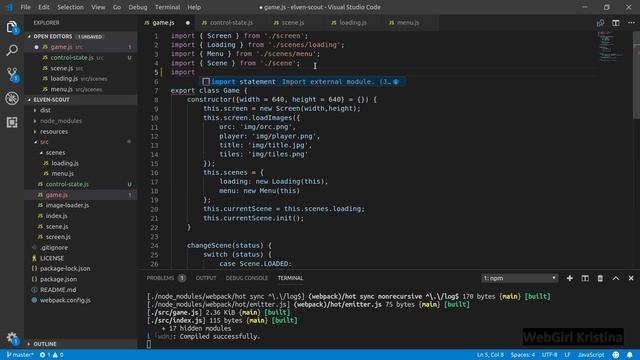This screenshot has height=360, width=640.
Task: Click the unsaved dot on game.js tab
Action: 188,23
